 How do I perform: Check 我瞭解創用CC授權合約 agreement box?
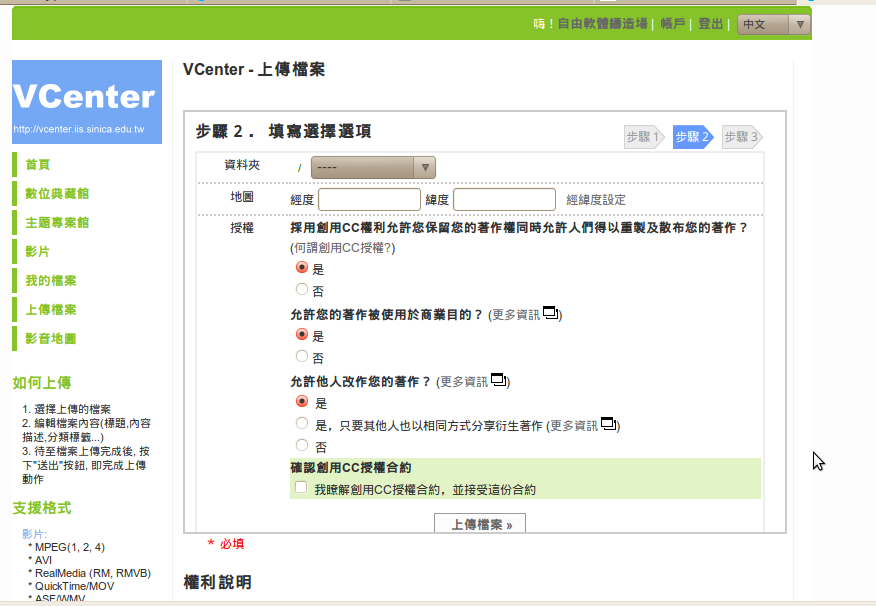(x=301, y=488)
